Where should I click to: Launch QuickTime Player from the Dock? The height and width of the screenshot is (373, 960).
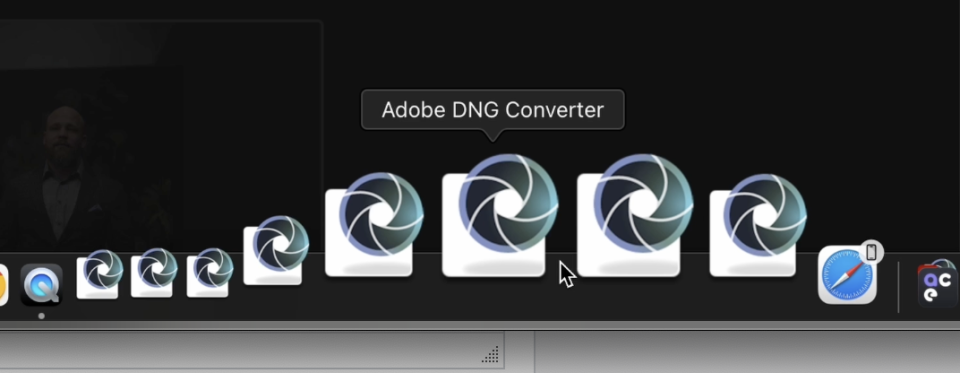[x=42, y=284]
